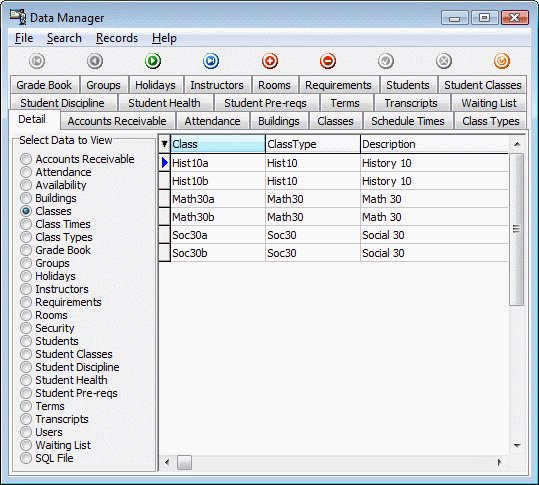Click History 10 description in Hist10a row
Screen dimensions: 539x485
pyautogui.click(x=434, y=163)
